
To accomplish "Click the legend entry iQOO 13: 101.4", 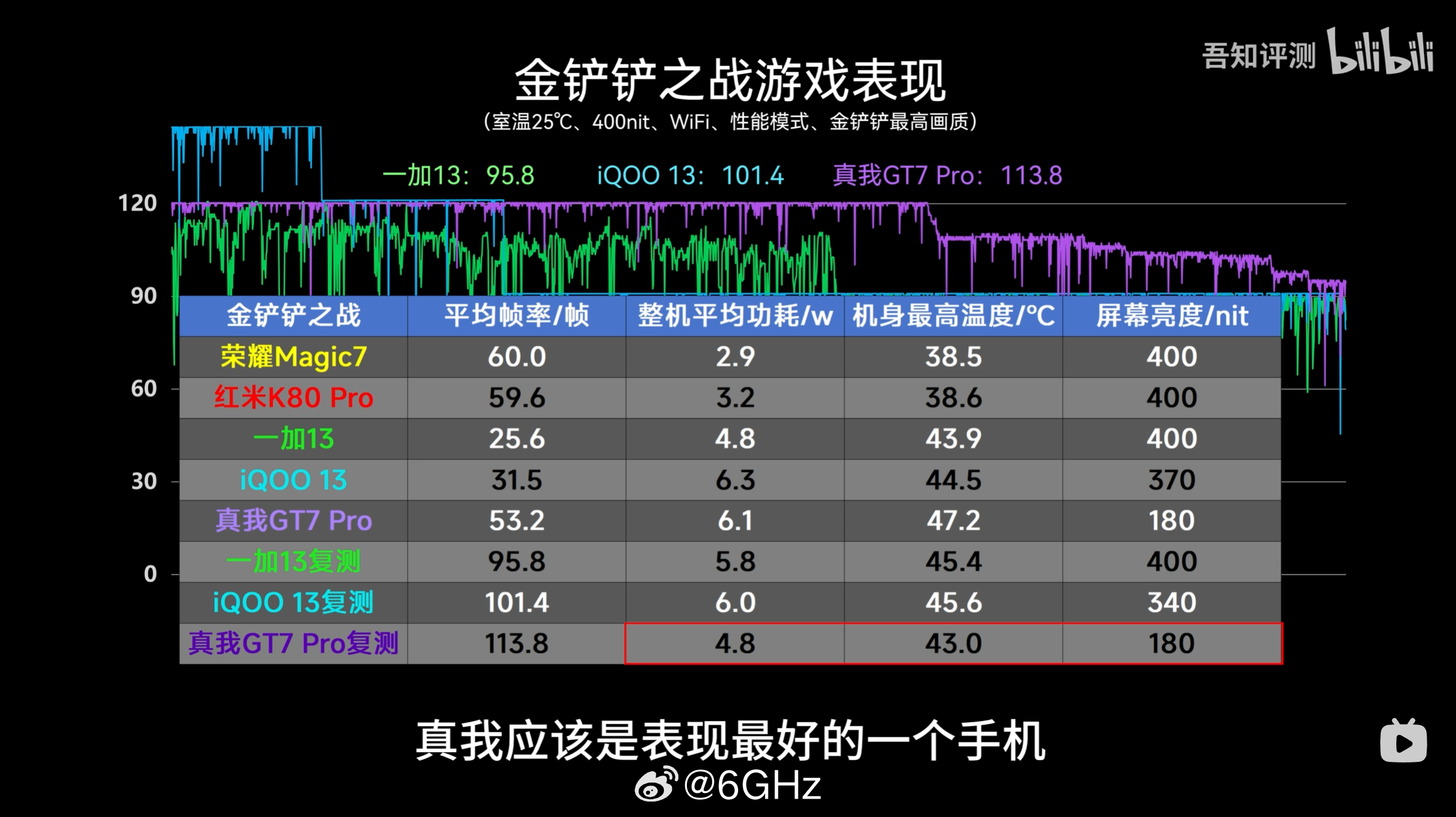I will tap(690, 175).
